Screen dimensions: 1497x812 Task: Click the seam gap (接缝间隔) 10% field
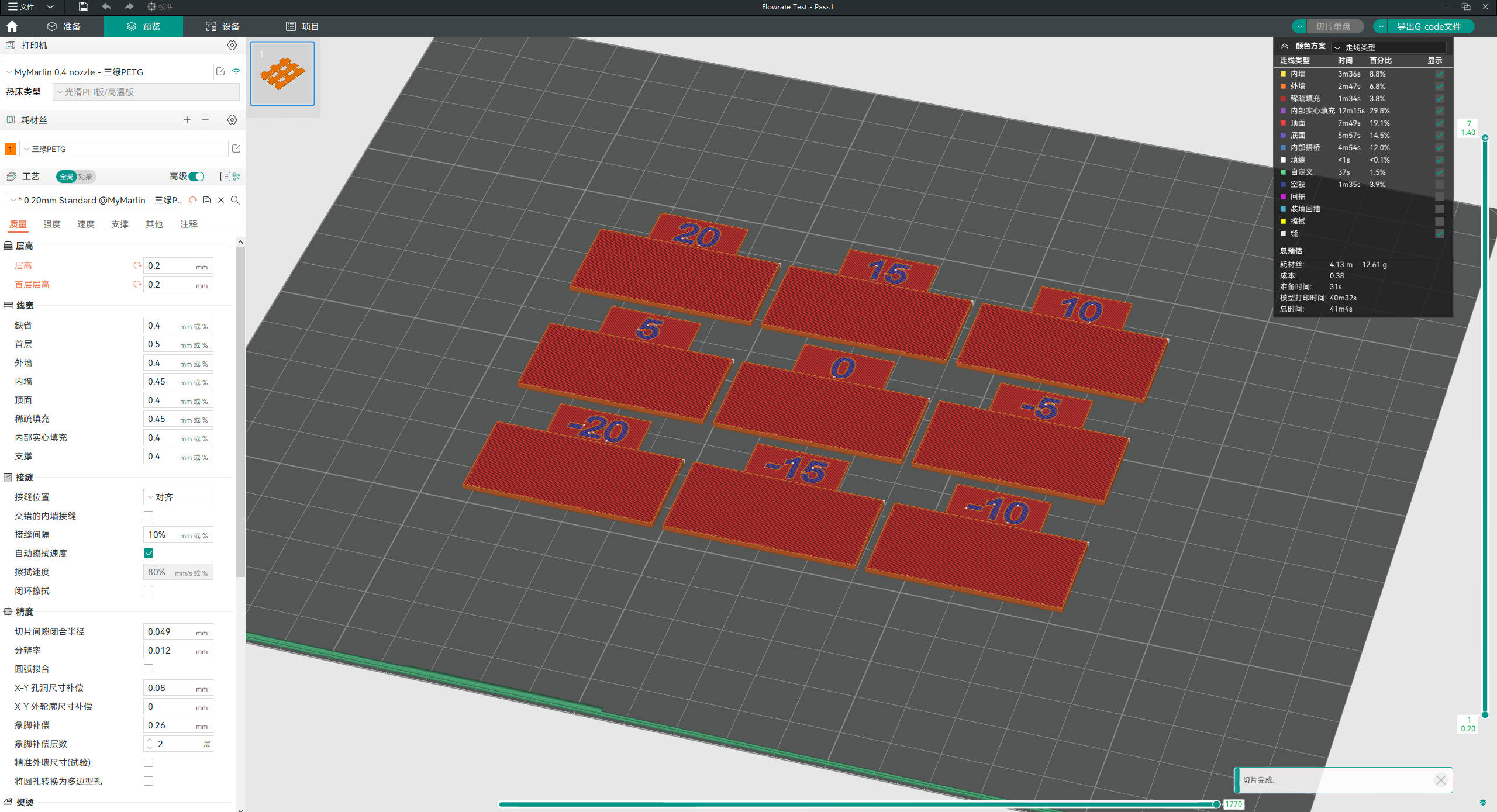pyautogui.click(x=178, y=534)
